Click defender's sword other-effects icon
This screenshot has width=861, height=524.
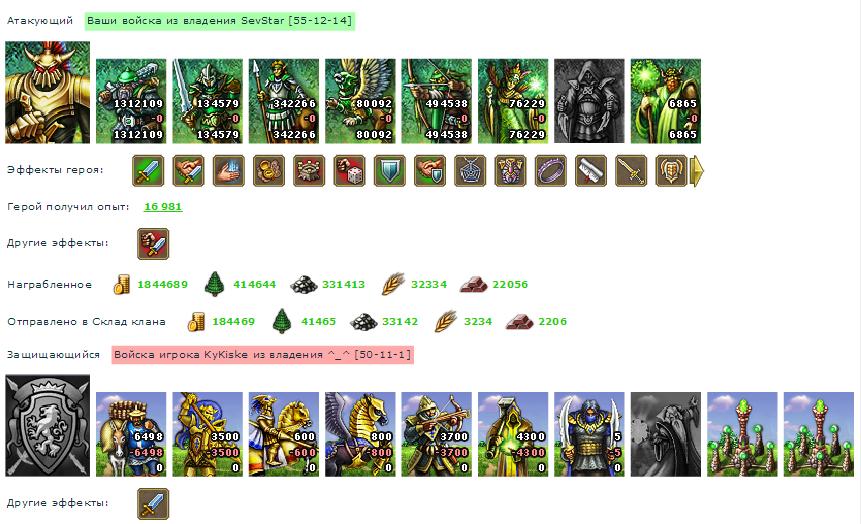(x=153, y=504)
